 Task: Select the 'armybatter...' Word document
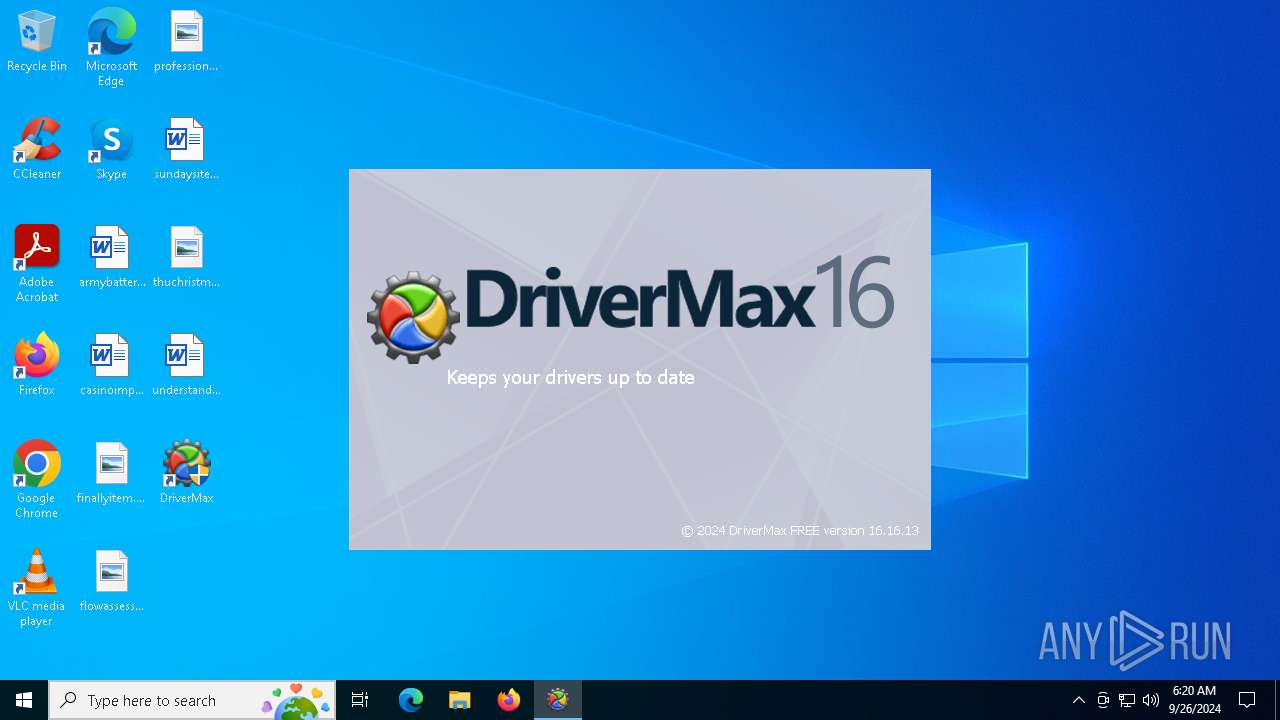click(111, 258)
